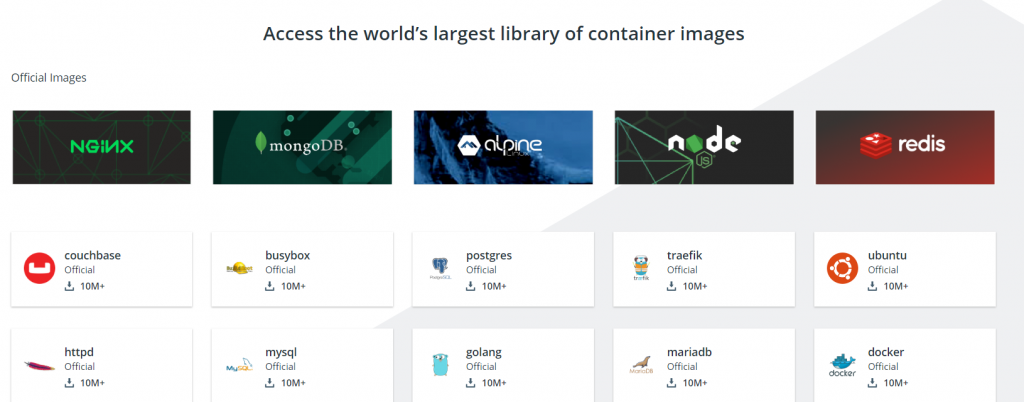Select the alpine image banner

(504, 147)
